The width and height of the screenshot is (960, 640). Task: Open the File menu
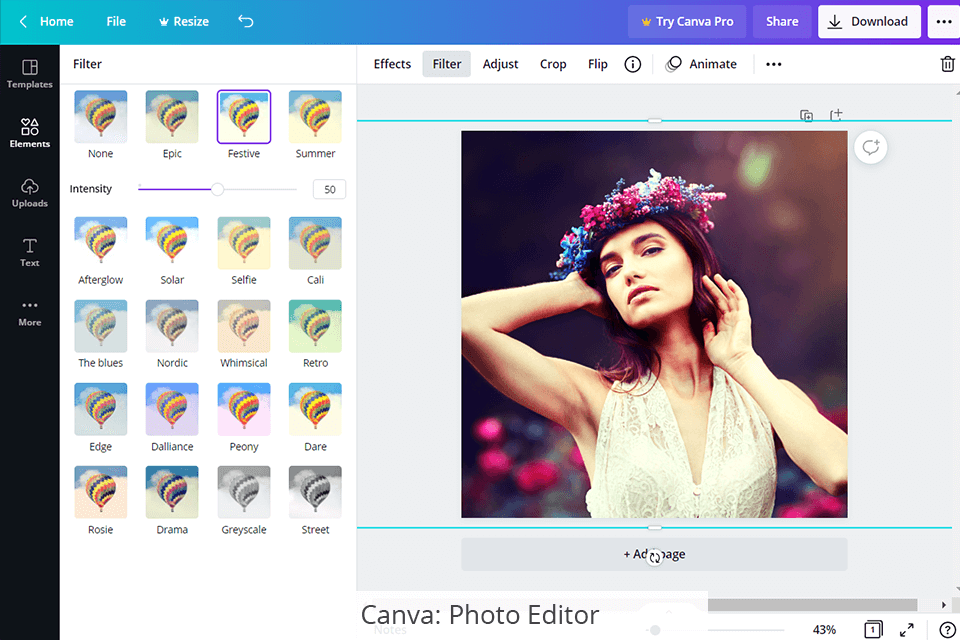click(116, 21)
